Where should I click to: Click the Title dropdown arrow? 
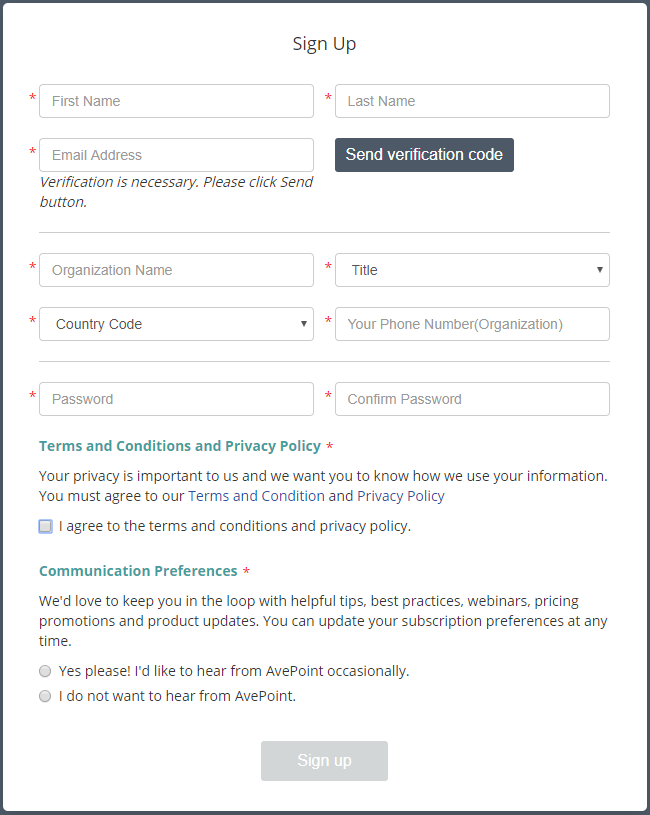point(599,270)
